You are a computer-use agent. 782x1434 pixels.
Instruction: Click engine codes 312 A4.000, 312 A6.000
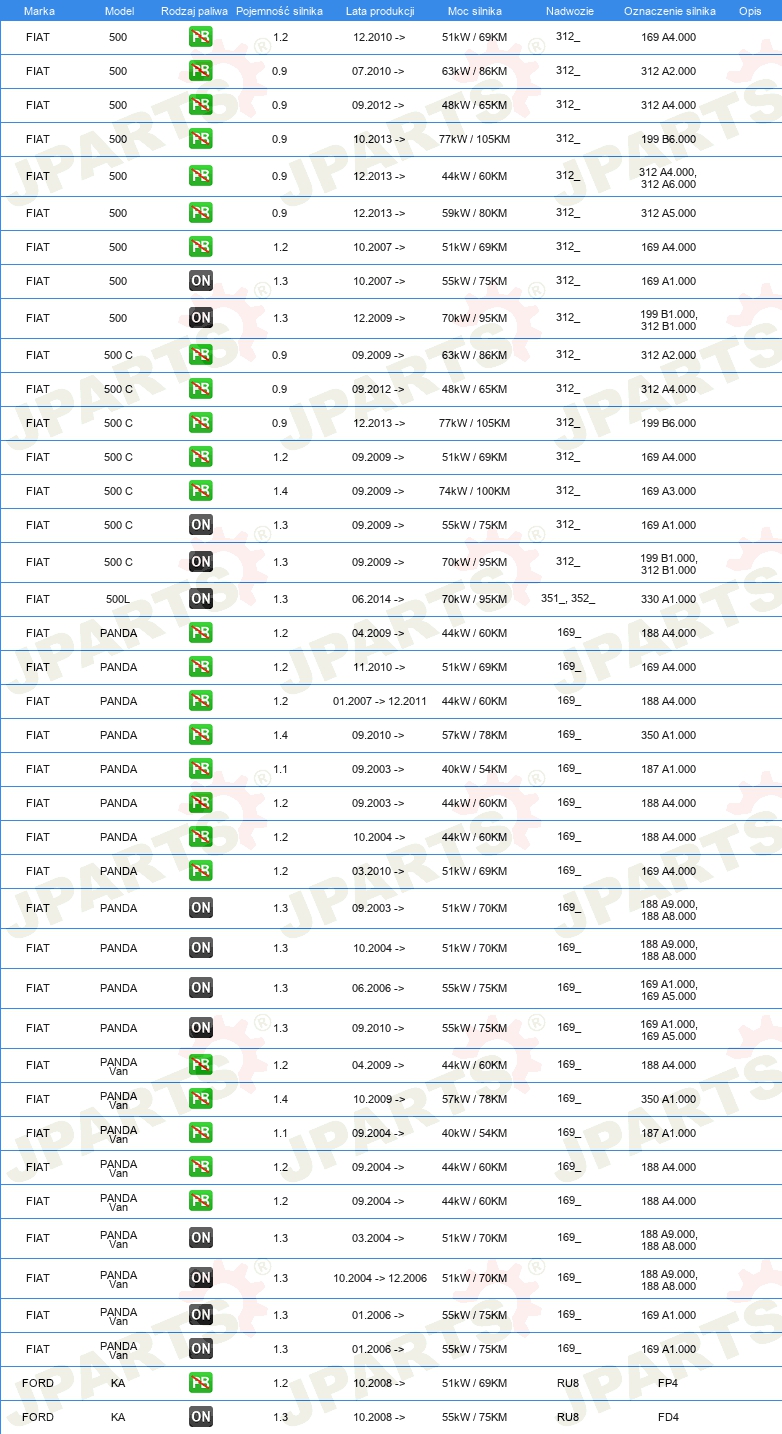(x=669, y=177)
